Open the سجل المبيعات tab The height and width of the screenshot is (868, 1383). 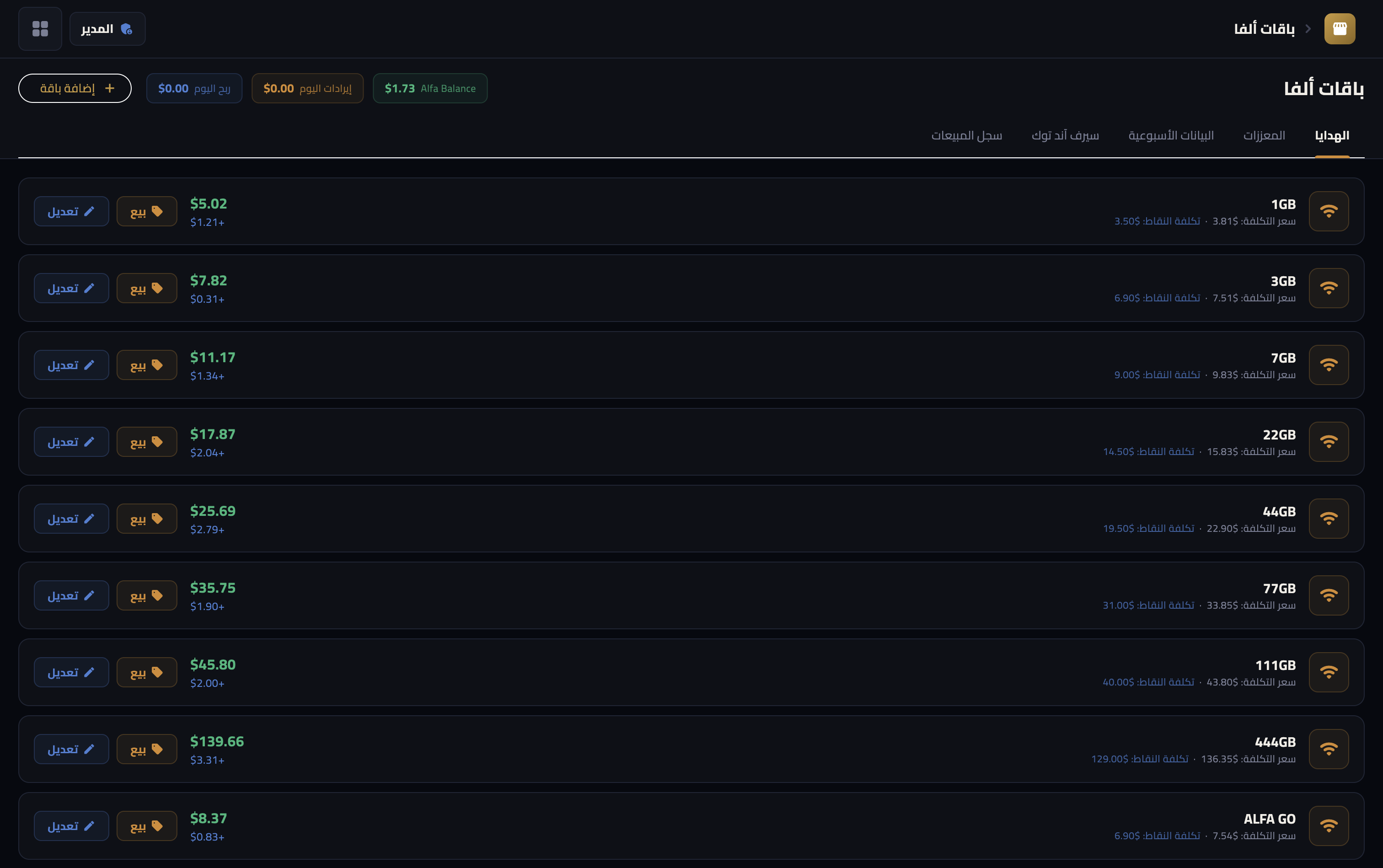(966, 135)
